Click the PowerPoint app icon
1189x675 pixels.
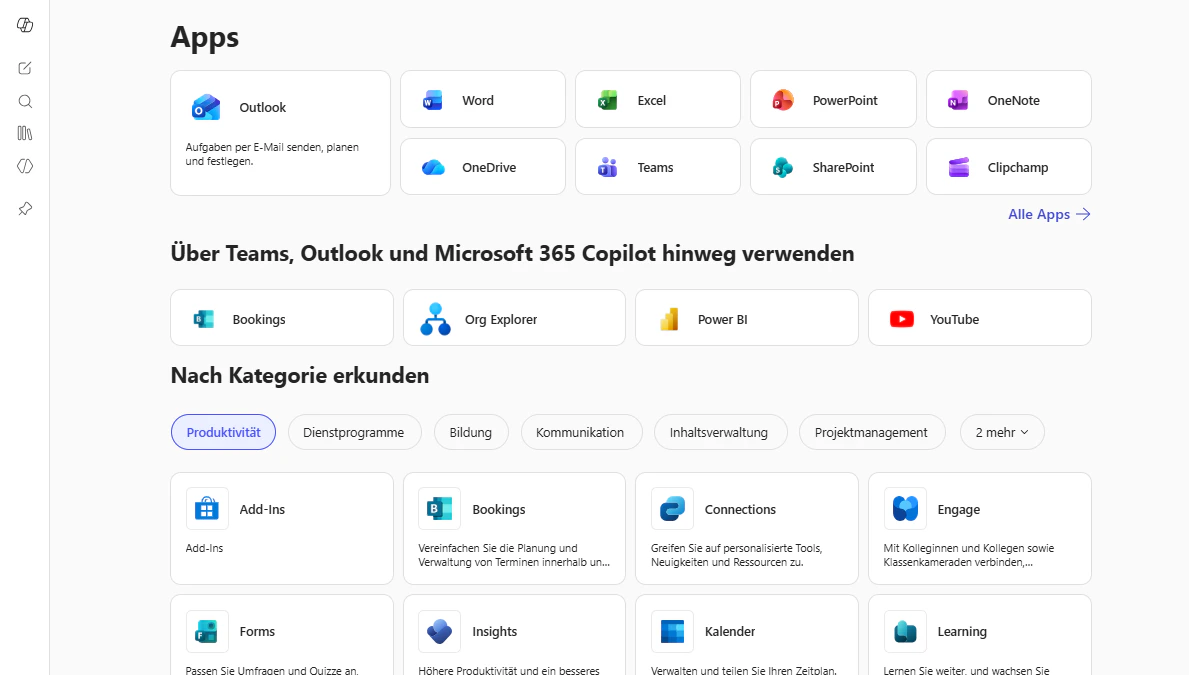click(x=783, y=100)
